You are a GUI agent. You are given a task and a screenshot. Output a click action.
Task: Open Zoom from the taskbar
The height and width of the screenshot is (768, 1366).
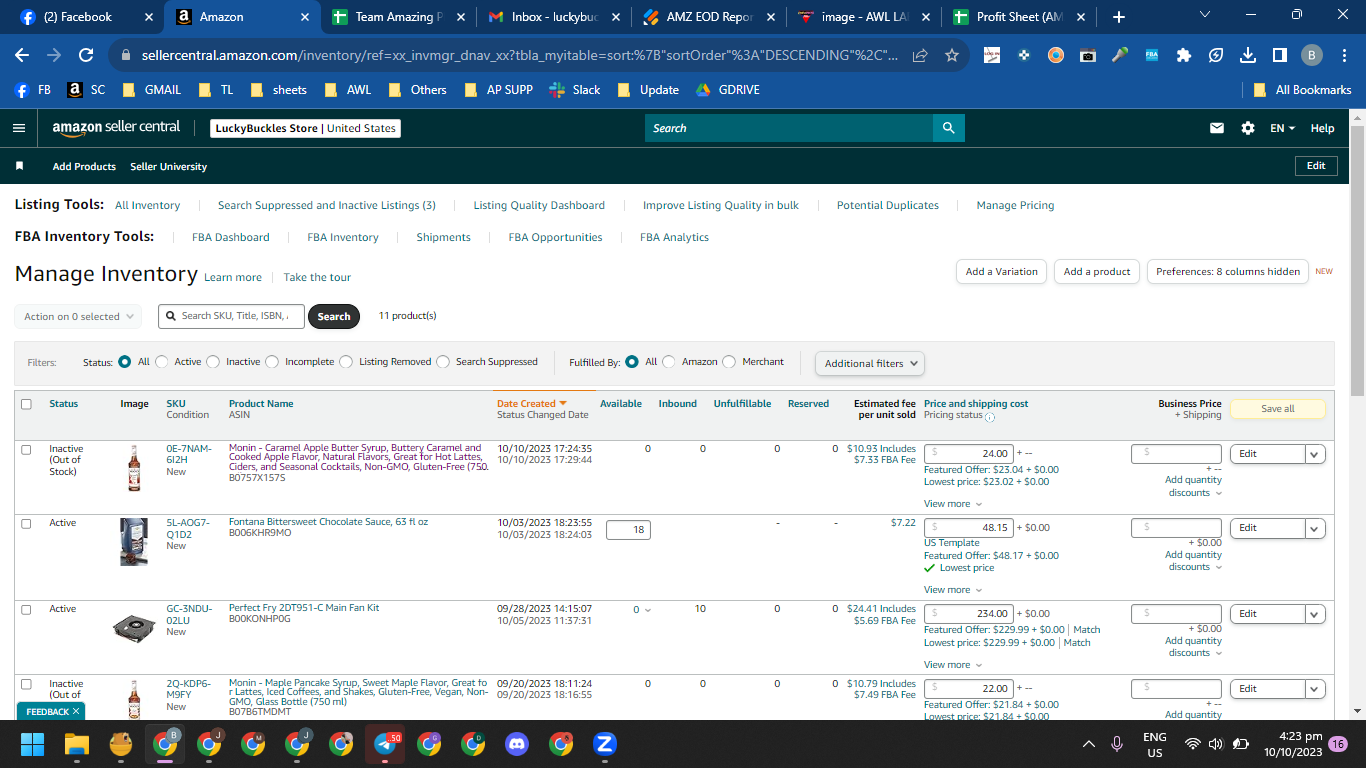pos(604,744)
